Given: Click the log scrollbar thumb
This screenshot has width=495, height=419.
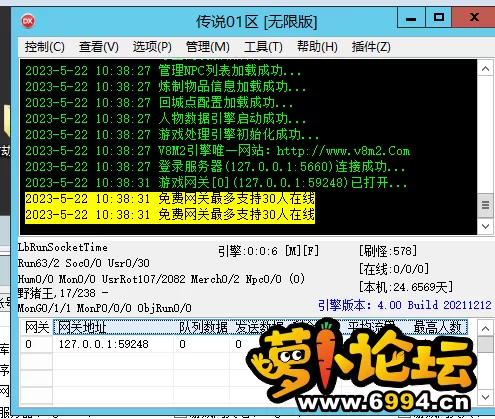Looking at the screenshot, I should pos(486,205).
